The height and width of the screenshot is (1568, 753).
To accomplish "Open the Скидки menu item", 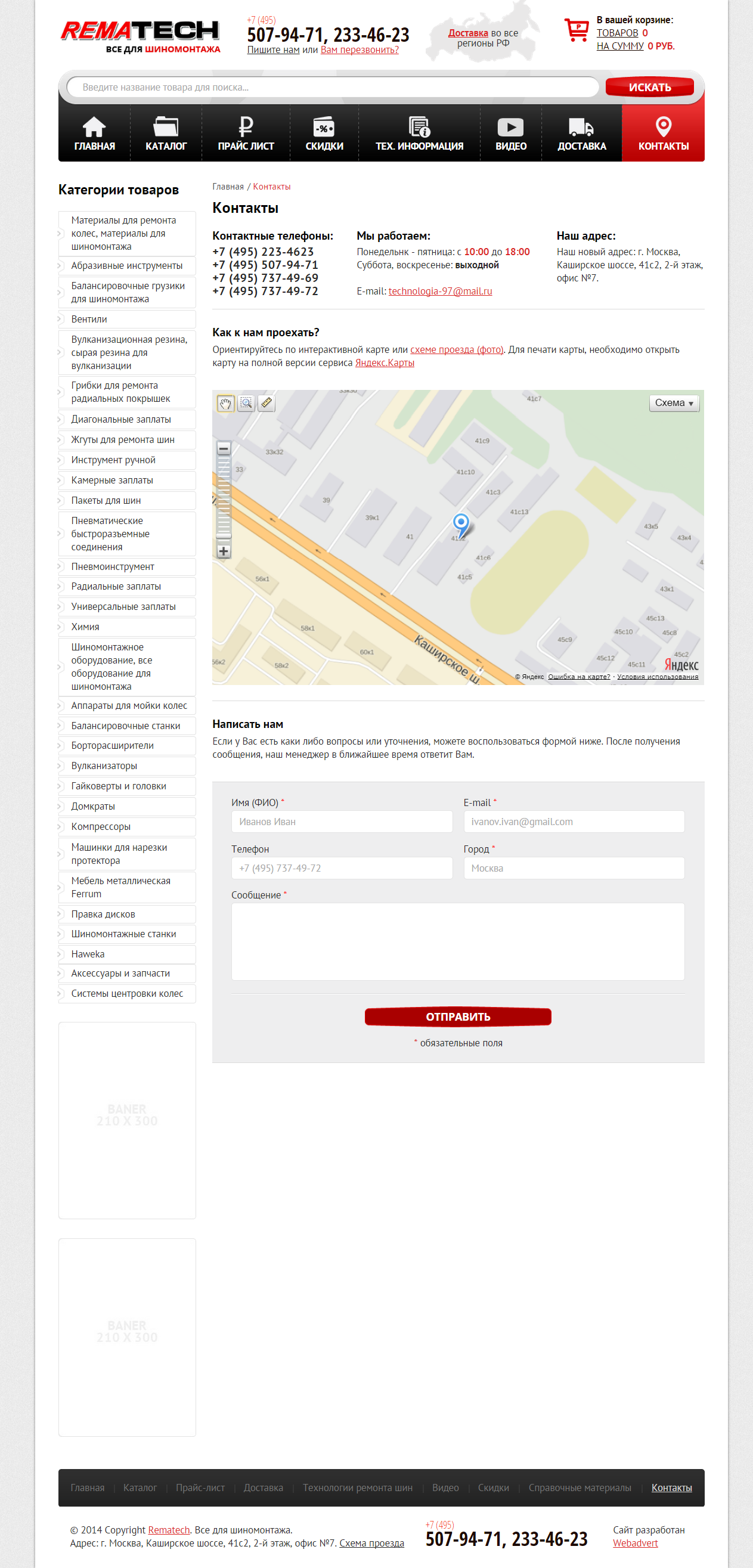I will pos(324,134).
